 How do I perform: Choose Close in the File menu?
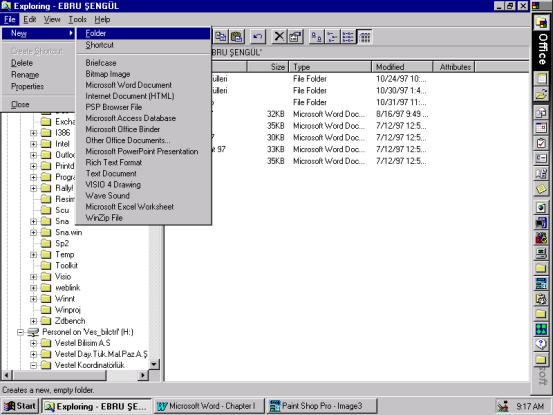[x=38, y=104]
